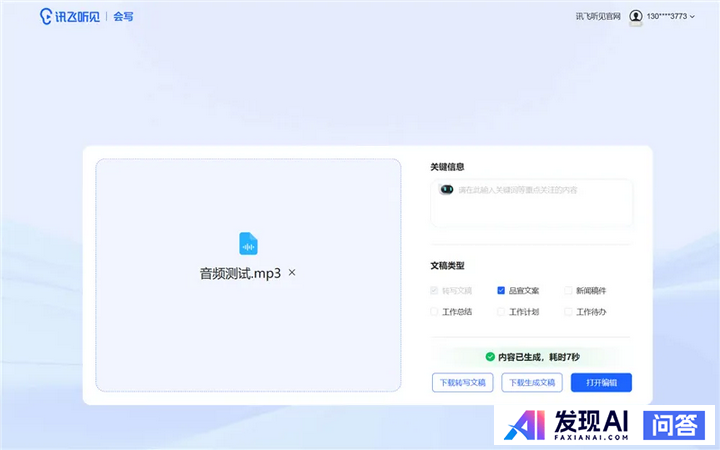Click 下载转写文稿 button

coord(462,382)
